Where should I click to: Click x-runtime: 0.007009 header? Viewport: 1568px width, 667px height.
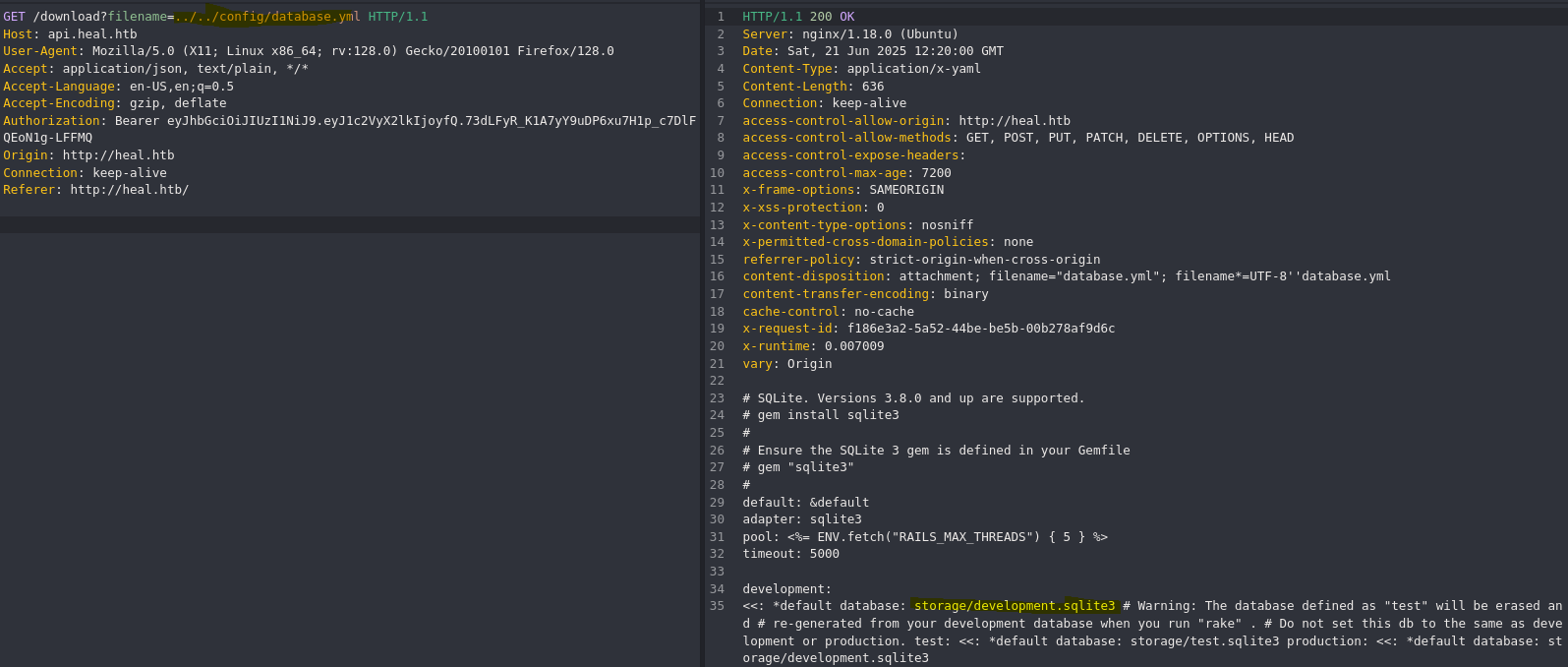tap(813, 346)
